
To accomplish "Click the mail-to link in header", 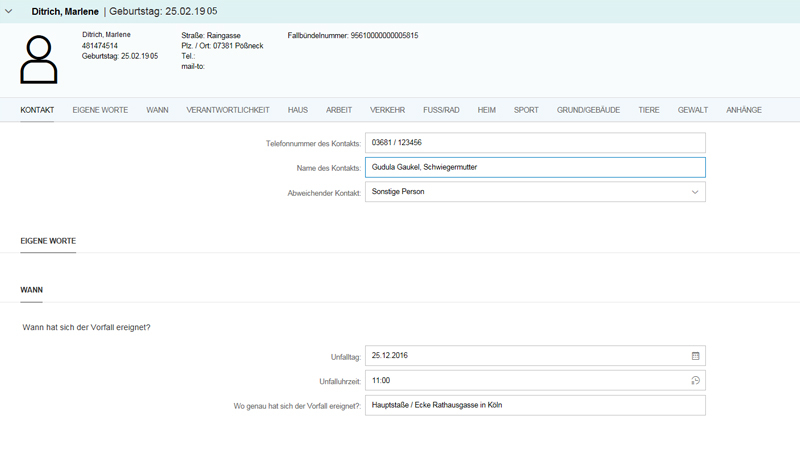I will (193, 66).
